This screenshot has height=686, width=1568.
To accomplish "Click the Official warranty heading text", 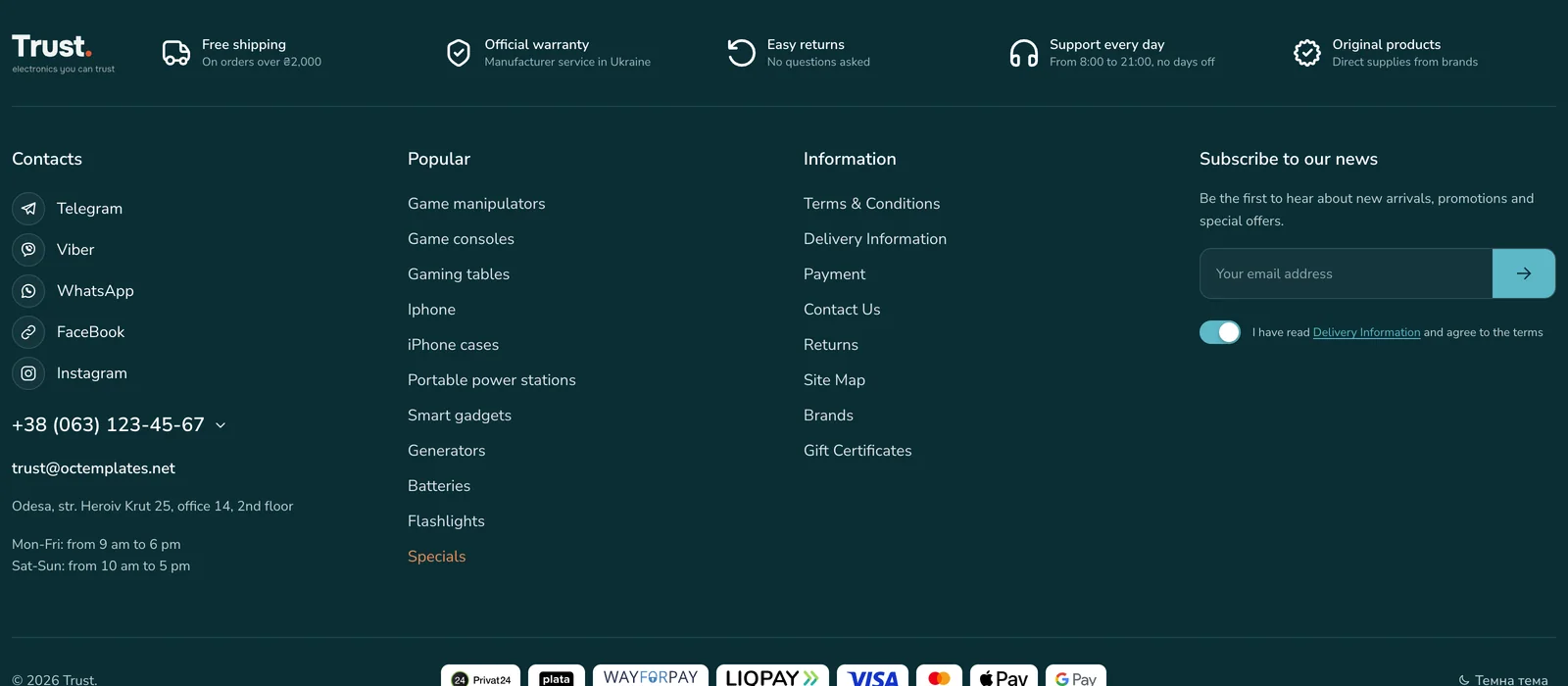I will [x=537, y=45].
